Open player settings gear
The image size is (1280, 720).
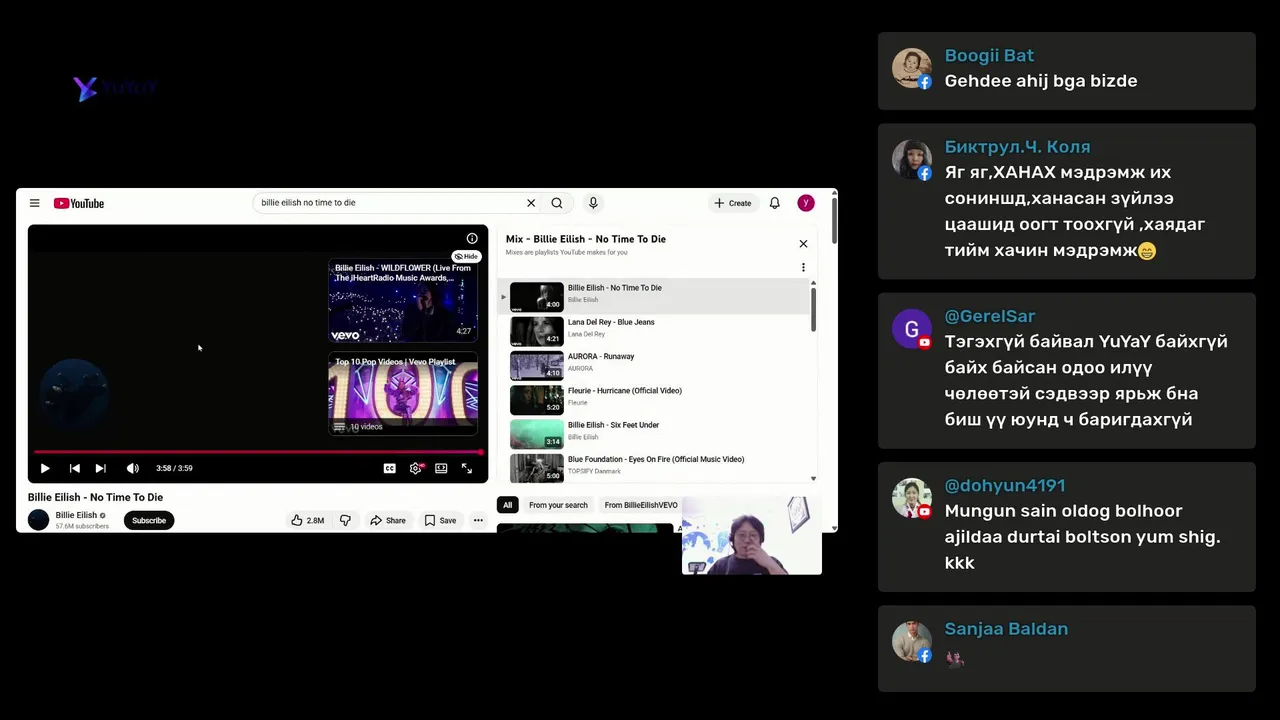[416, 468]
